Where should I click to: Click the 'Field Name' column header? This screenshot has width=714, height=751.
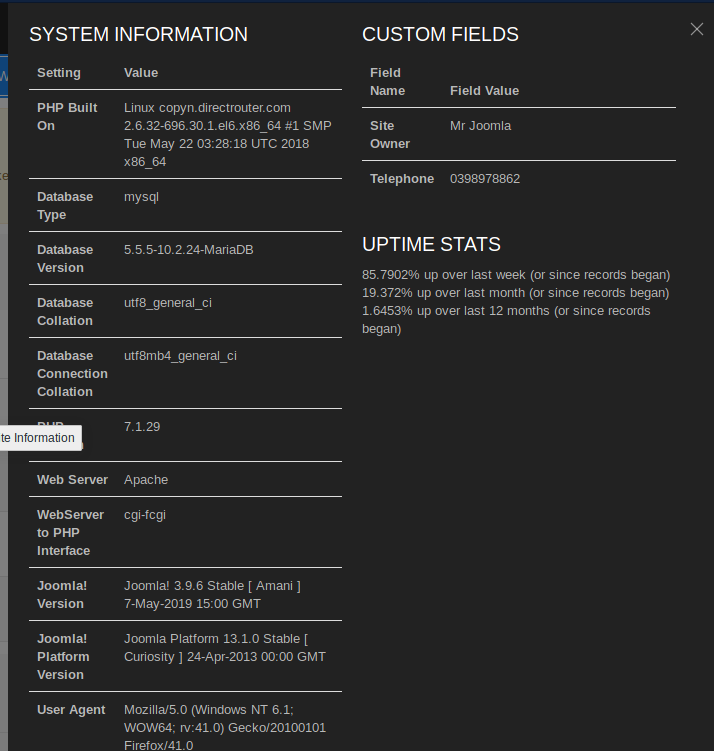click(387, 81)
